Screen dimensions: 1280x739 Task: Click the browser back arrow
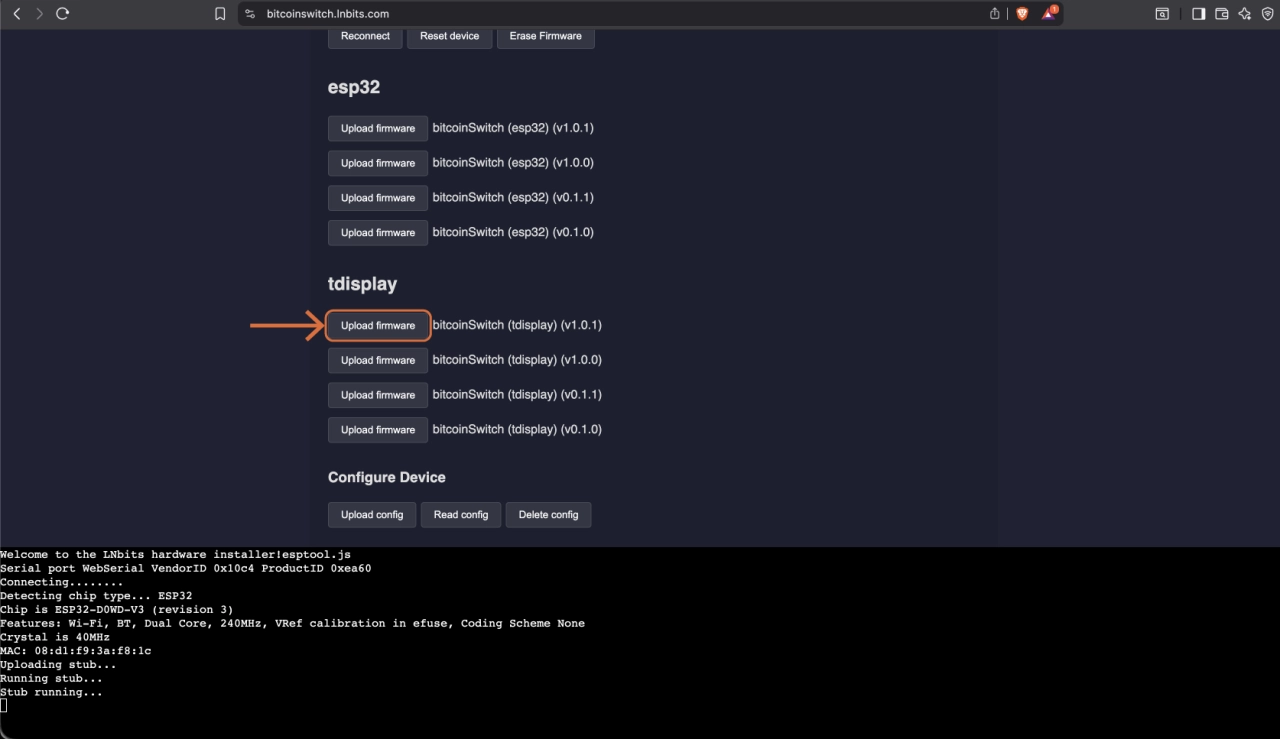16,14
